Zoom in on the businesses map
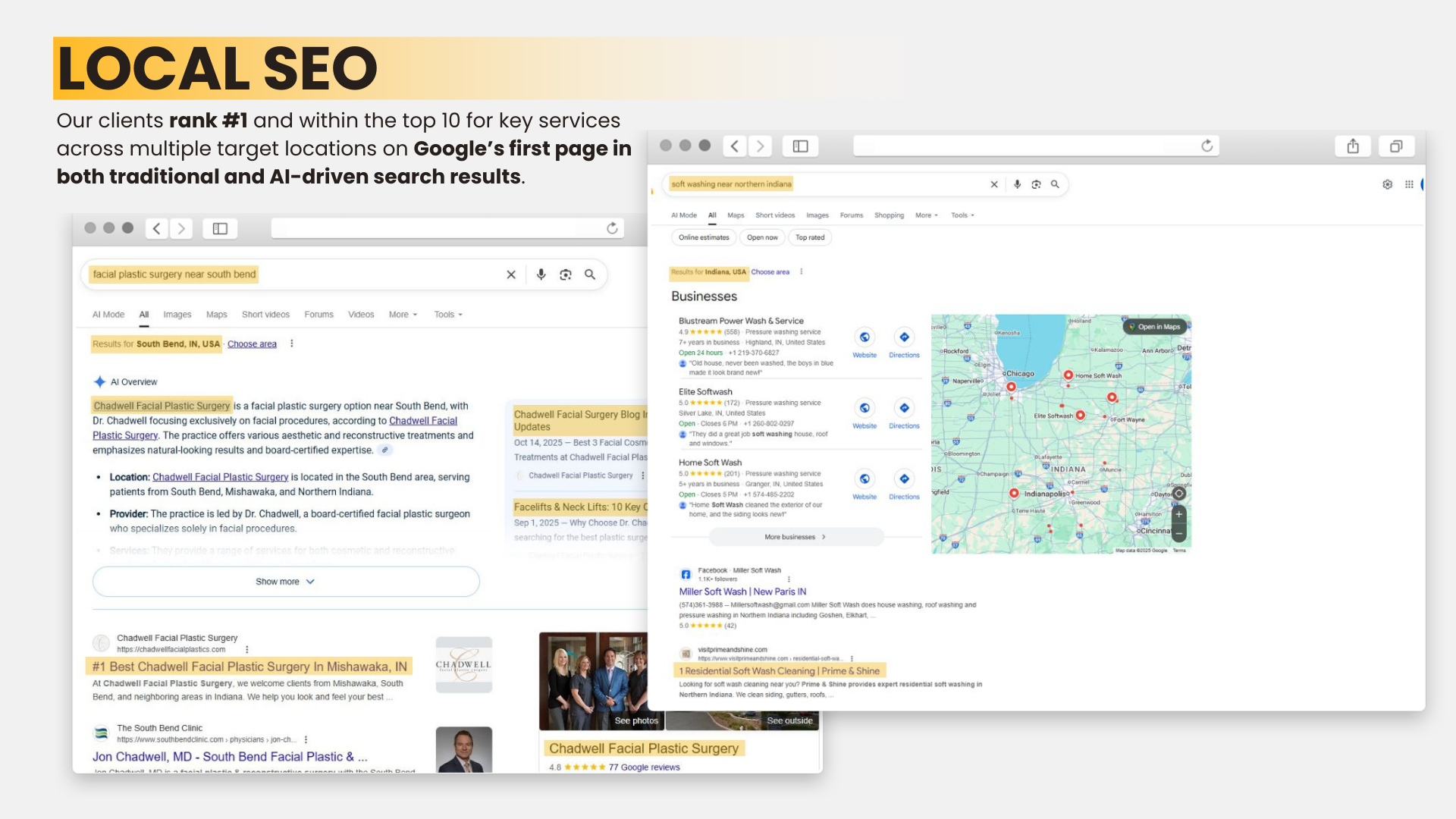 pos(1179,514)
